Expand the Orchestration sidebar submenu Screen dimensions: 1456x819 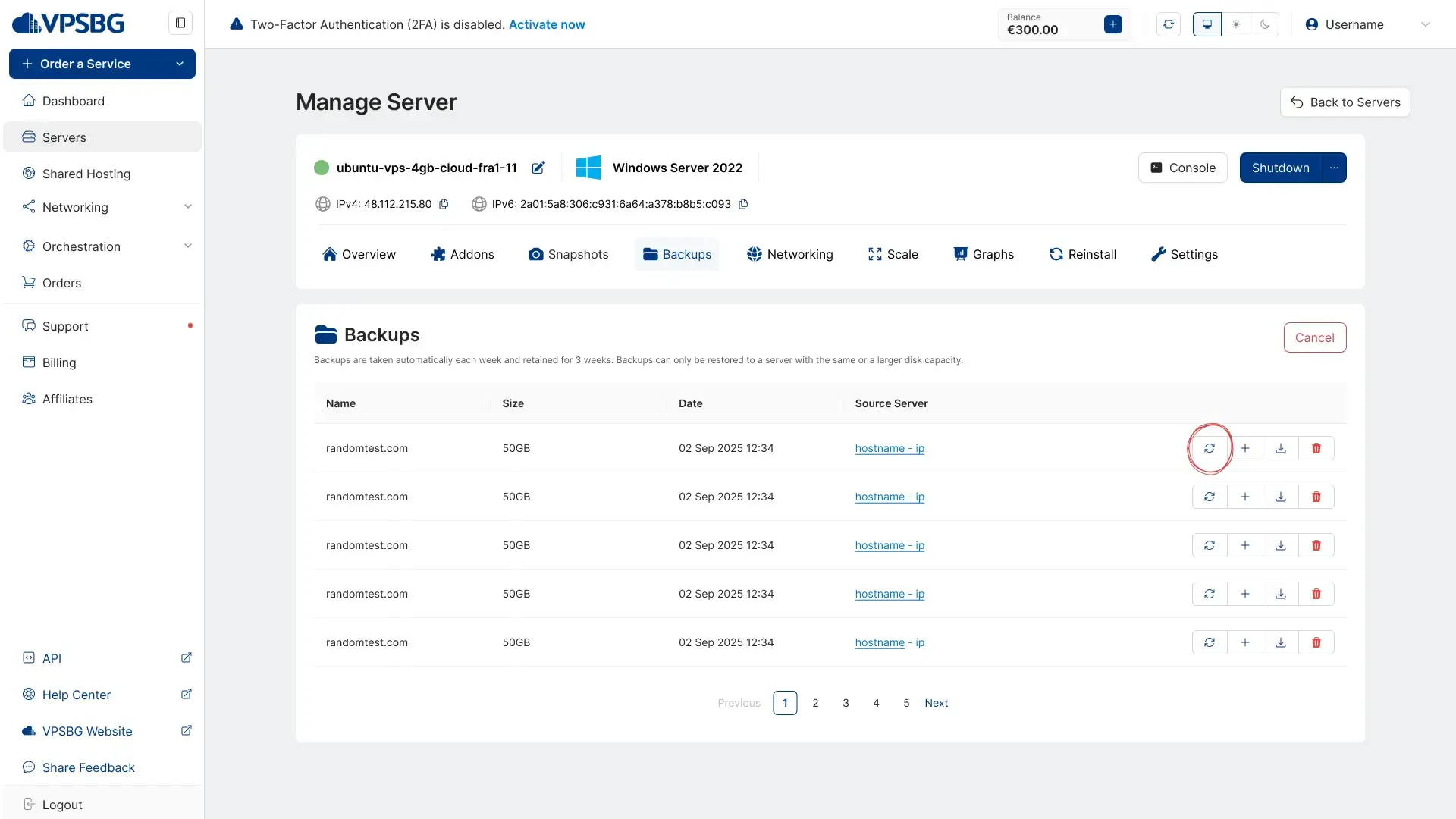tap(187, 246)
